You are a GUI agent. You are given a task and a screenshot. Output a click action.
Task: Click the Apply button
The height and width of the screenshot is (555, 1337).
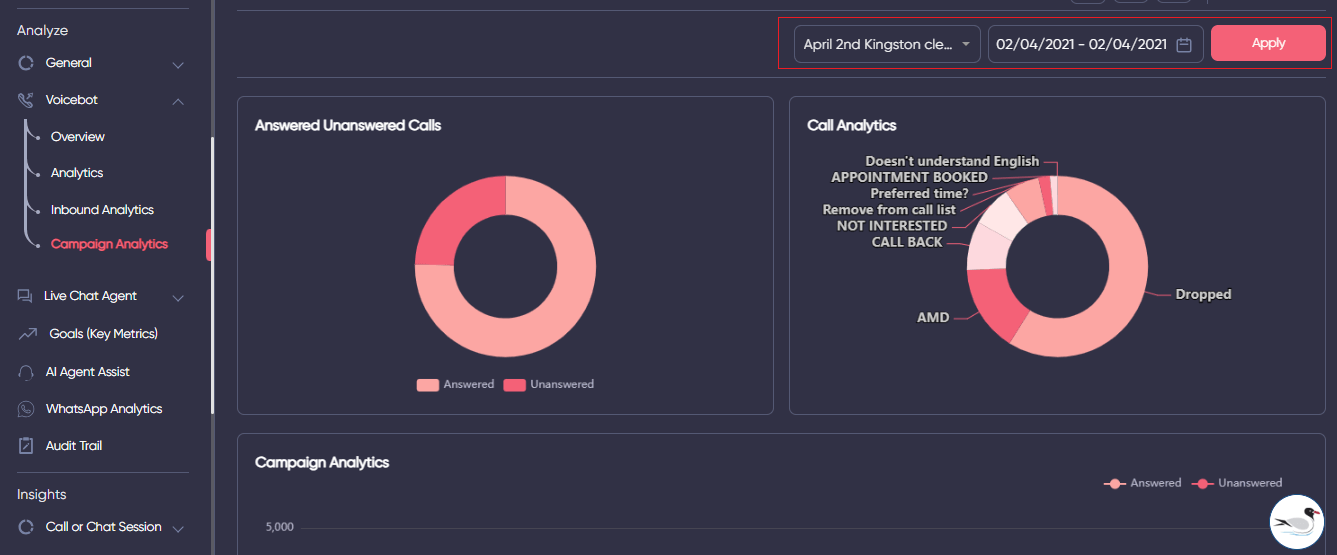point(1268,43)
